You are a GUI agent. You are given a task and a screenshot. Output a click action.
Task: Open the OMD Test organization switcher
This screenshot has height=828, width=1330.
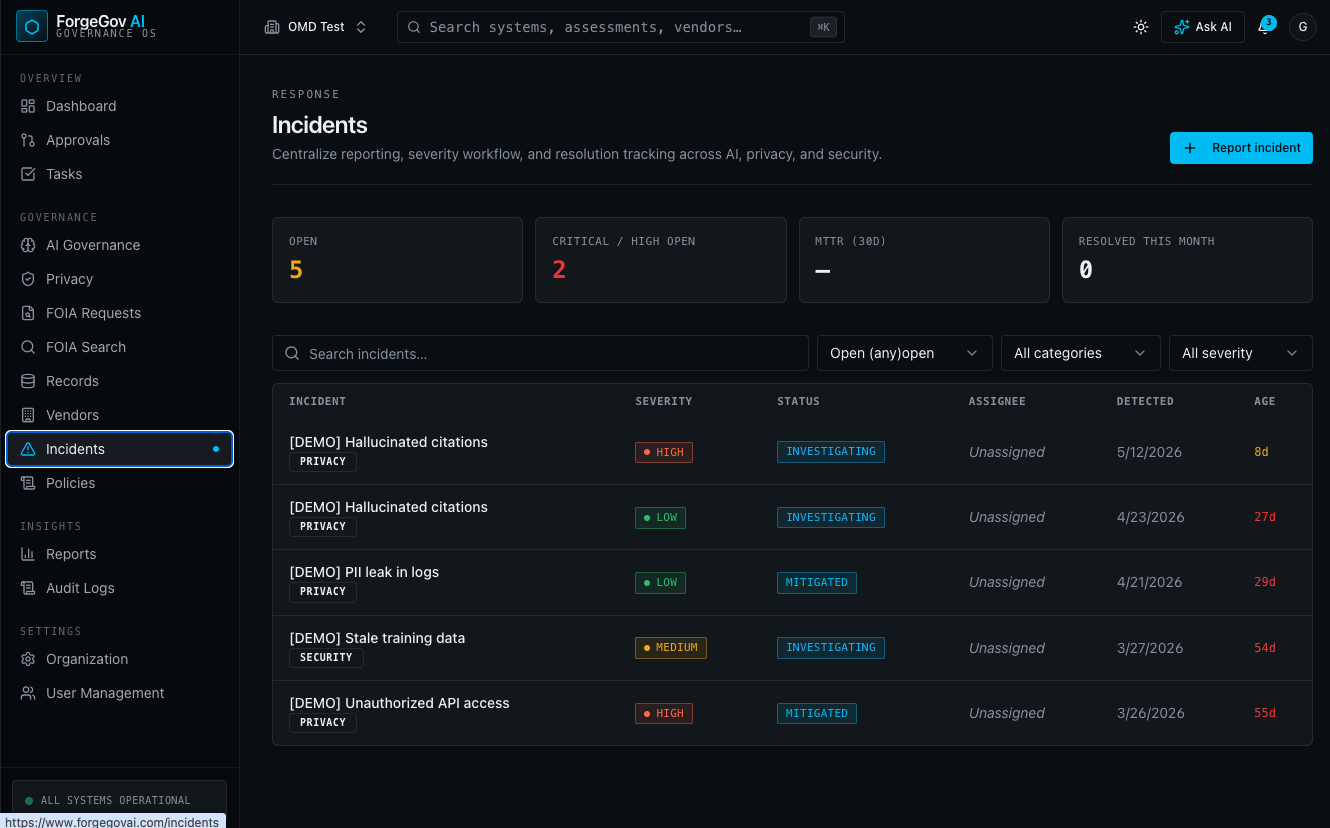click(x=316, y=27)
